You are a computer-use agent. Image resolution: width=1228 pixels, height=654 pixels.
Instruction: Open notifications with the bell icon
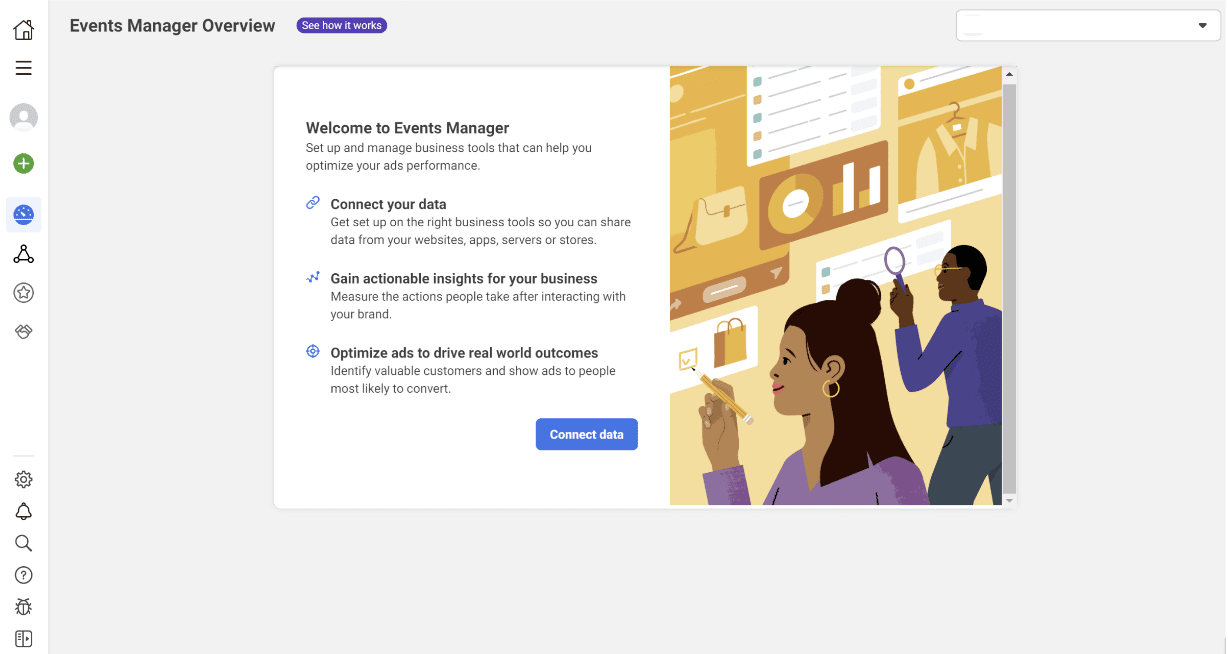[x=24, y=512]
